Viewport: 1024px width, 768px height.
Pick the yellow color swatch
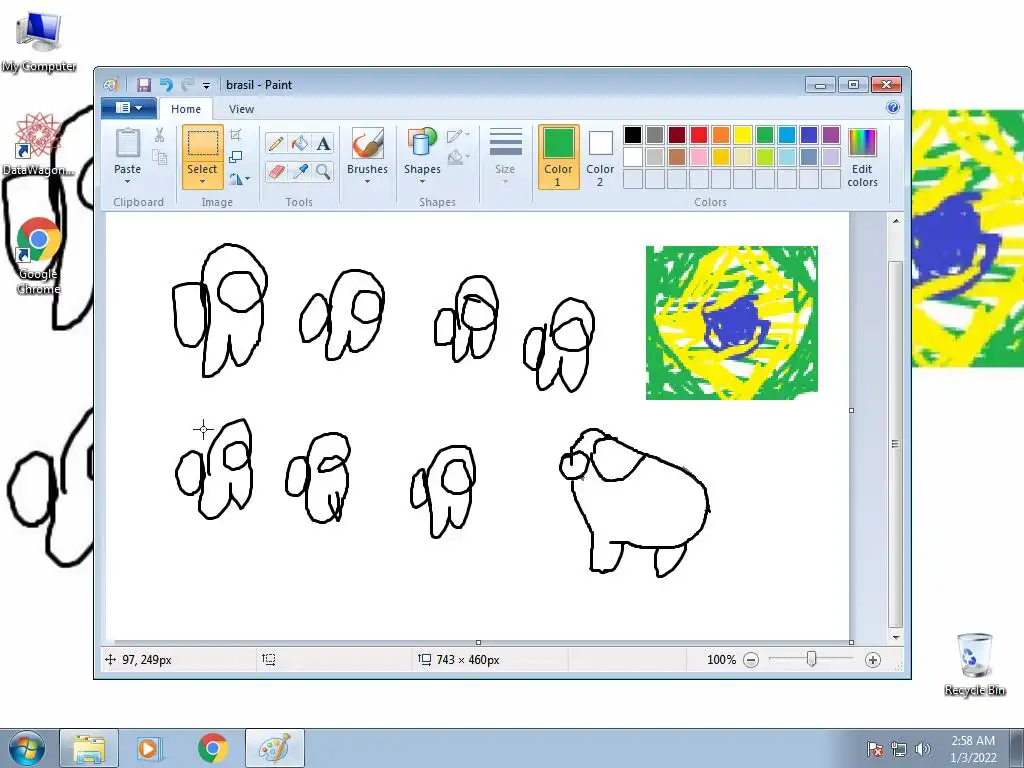tap(743, 135)
